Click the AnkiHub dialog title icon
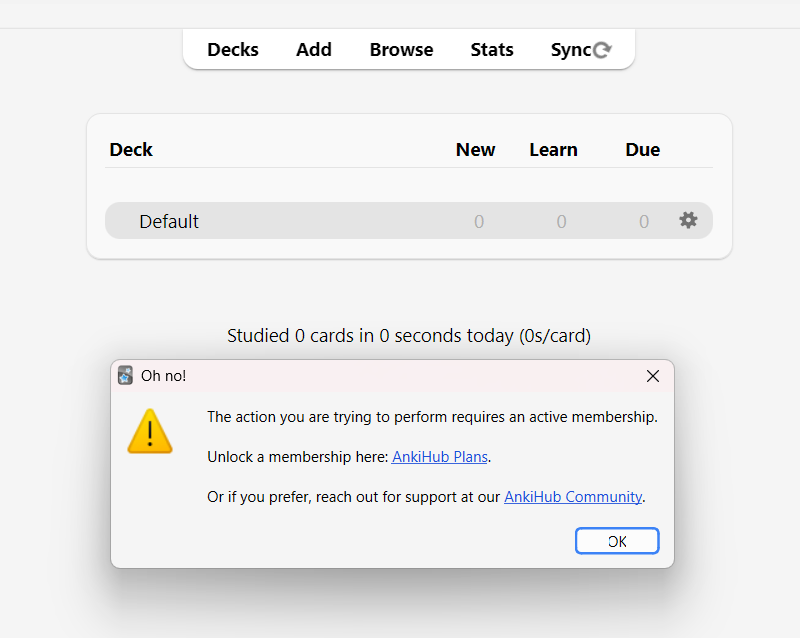Viewport: 800px width, 638px height. coord(126,375)
